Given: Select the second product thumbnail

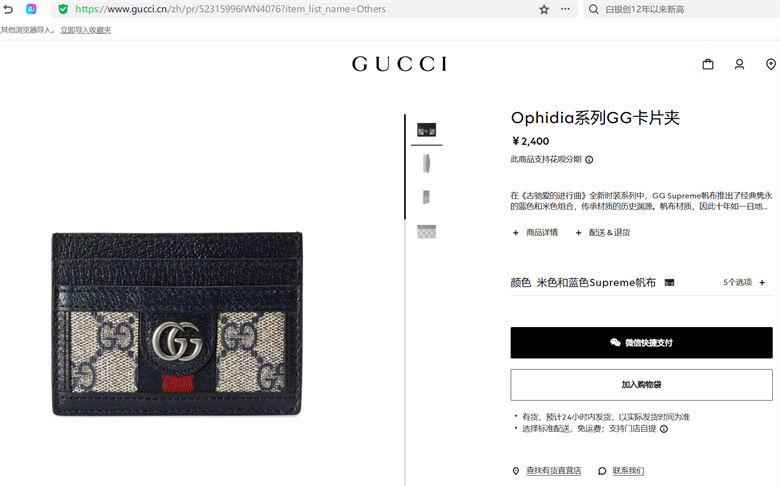Looking at the screenshot, I should [x=426, y=163].
